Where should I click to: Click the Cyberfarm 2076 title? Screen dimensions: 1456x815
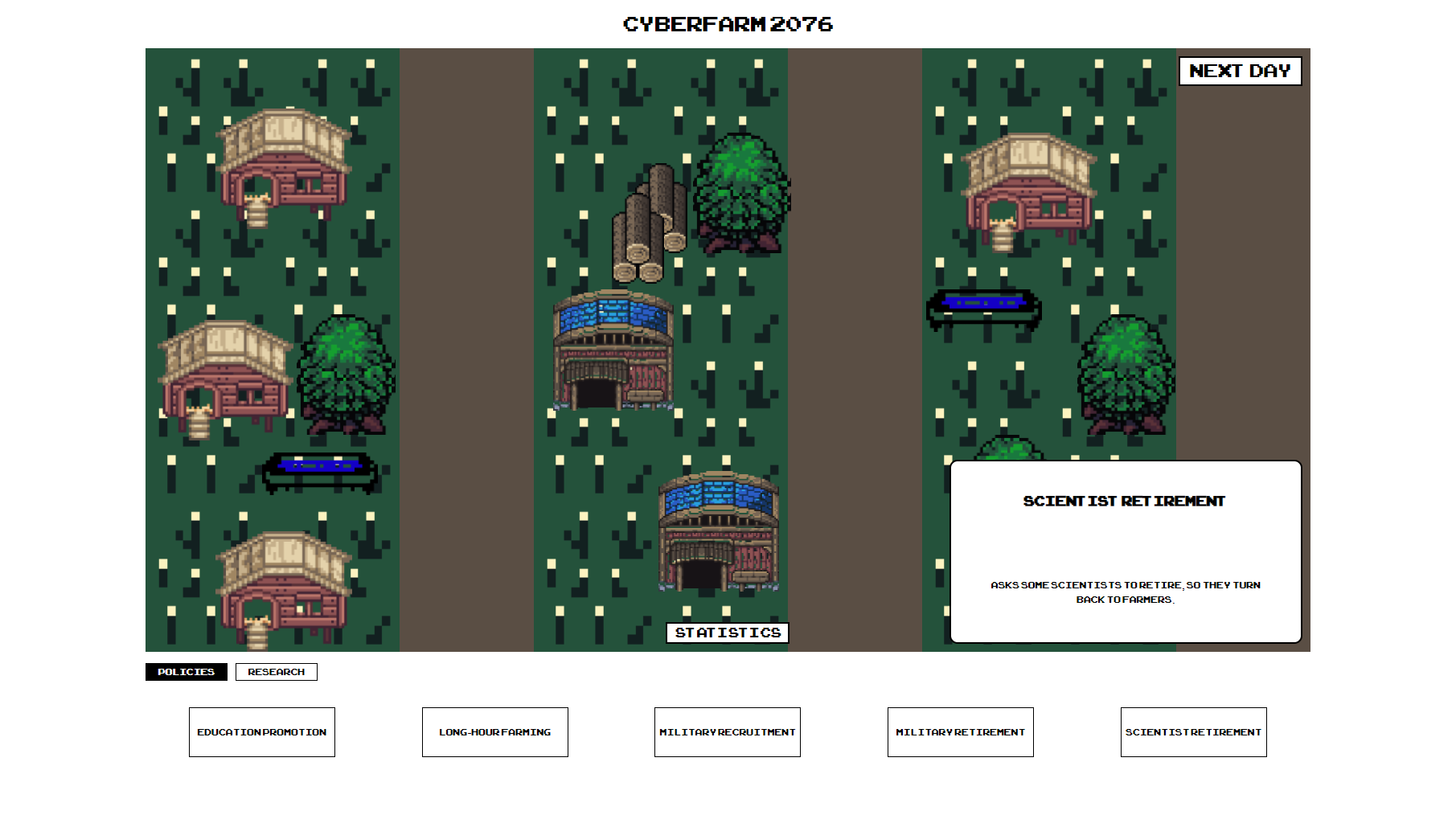(728, 24)
